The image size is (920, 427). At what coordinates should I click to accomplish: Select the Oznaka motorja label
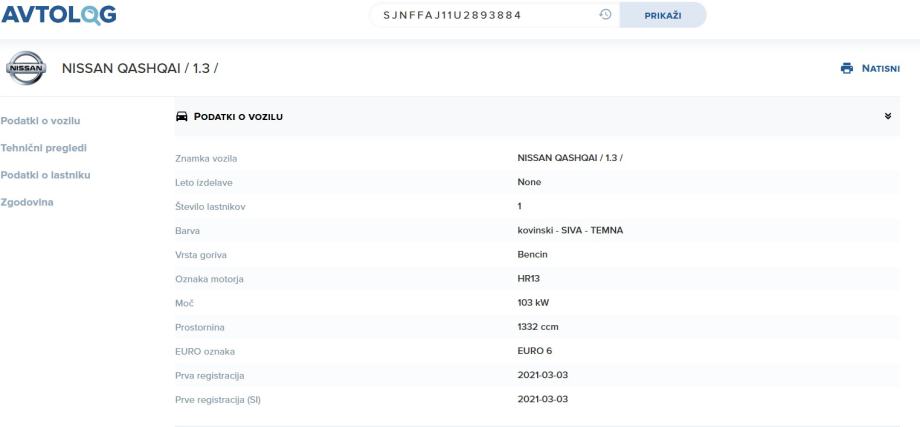(209, 279)
